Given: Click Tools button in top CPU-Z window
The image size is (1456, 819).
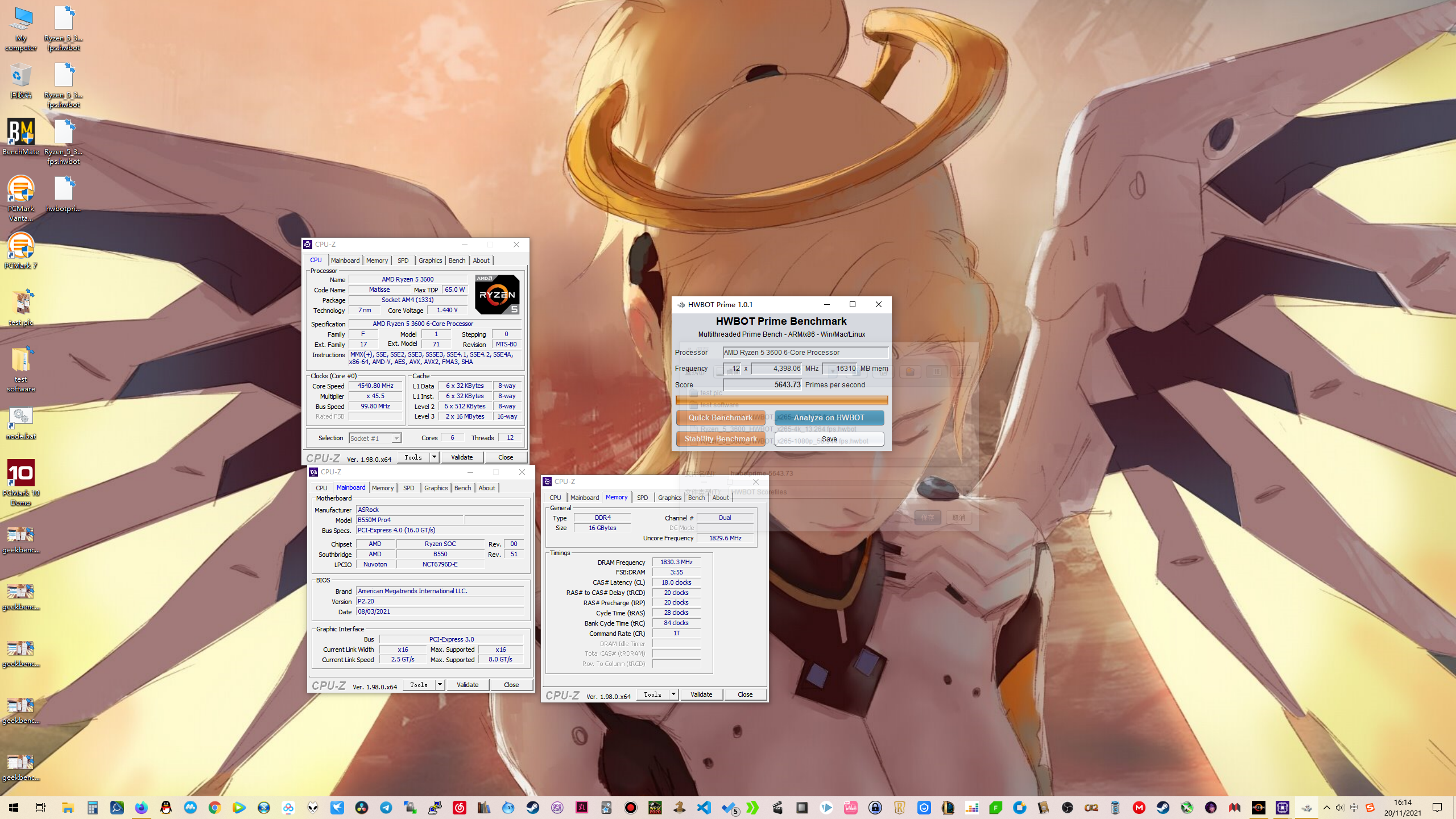Looking at the screenshot, I should [x=413, y=457].
